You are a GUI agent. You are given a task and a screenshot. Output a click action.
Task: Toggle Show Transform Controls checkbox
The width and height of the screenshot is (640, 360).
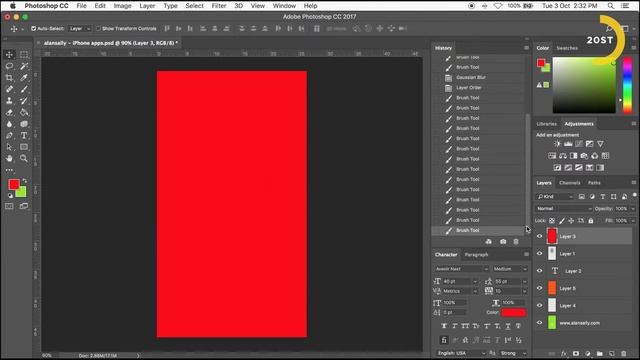[98, 29]
